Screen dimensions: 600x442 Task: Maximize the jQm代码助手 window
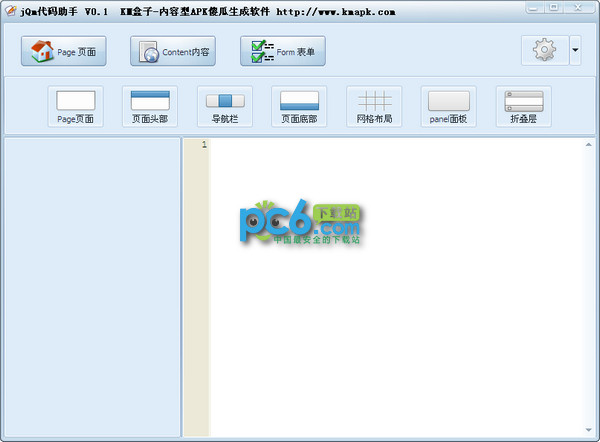tap(553, 8)
